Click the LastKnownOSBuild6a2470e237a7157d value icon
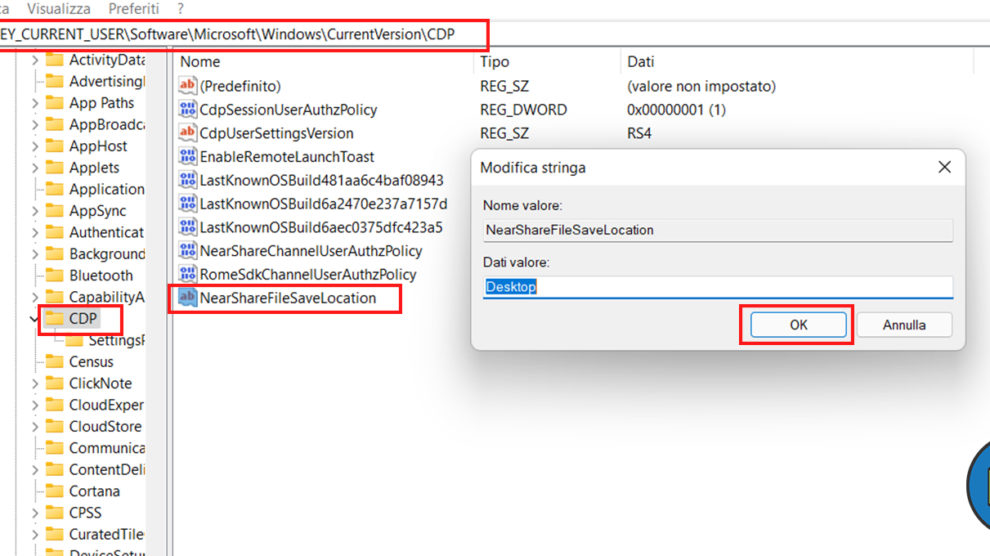Screen dimensions: 990x556 pyautogui.click(x=188, y=203)
